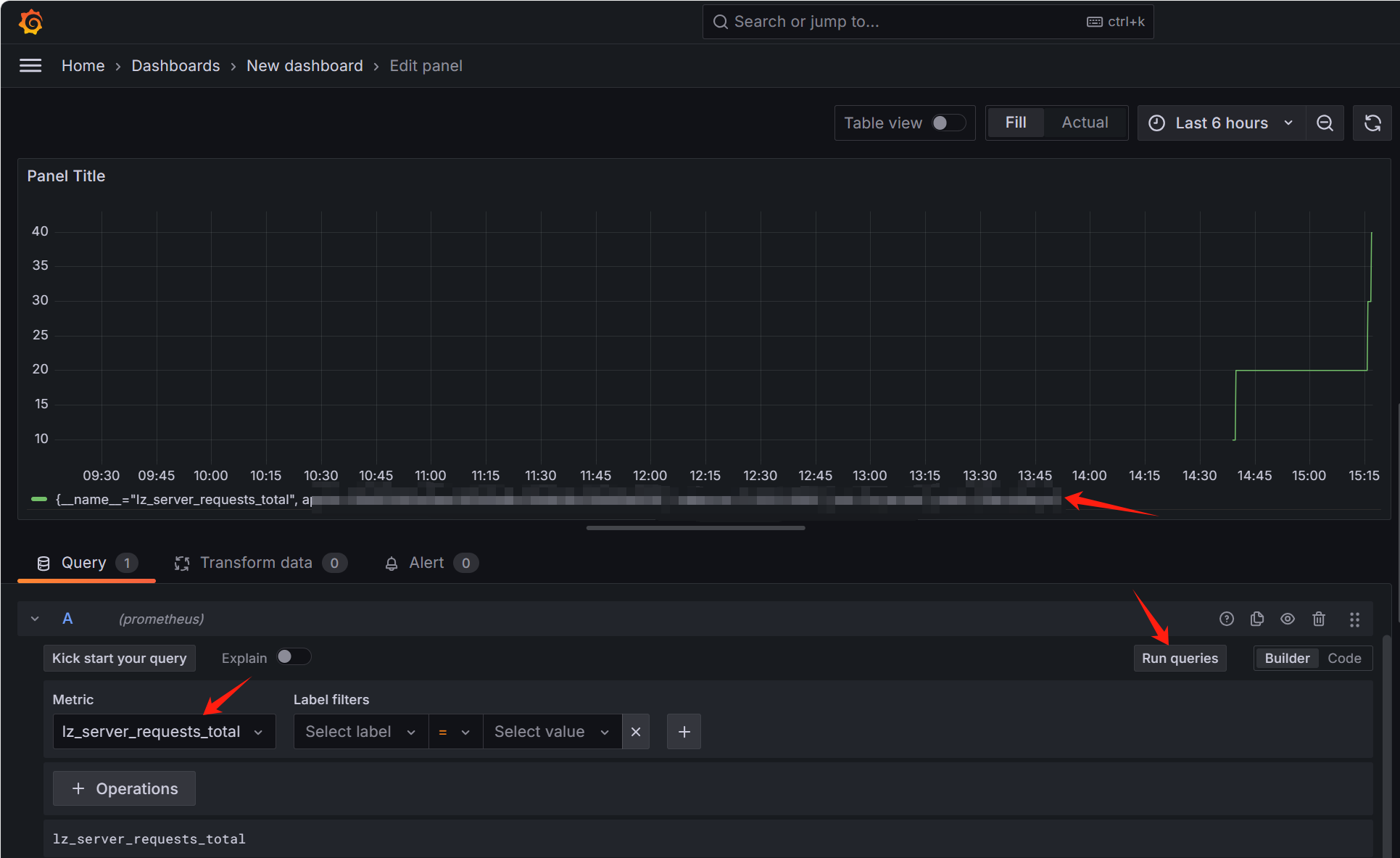This screenshot has width=1400, height=858.
Task: Hide query A with eye icon
Action: pyautogui.click(x=1288, y=619)
